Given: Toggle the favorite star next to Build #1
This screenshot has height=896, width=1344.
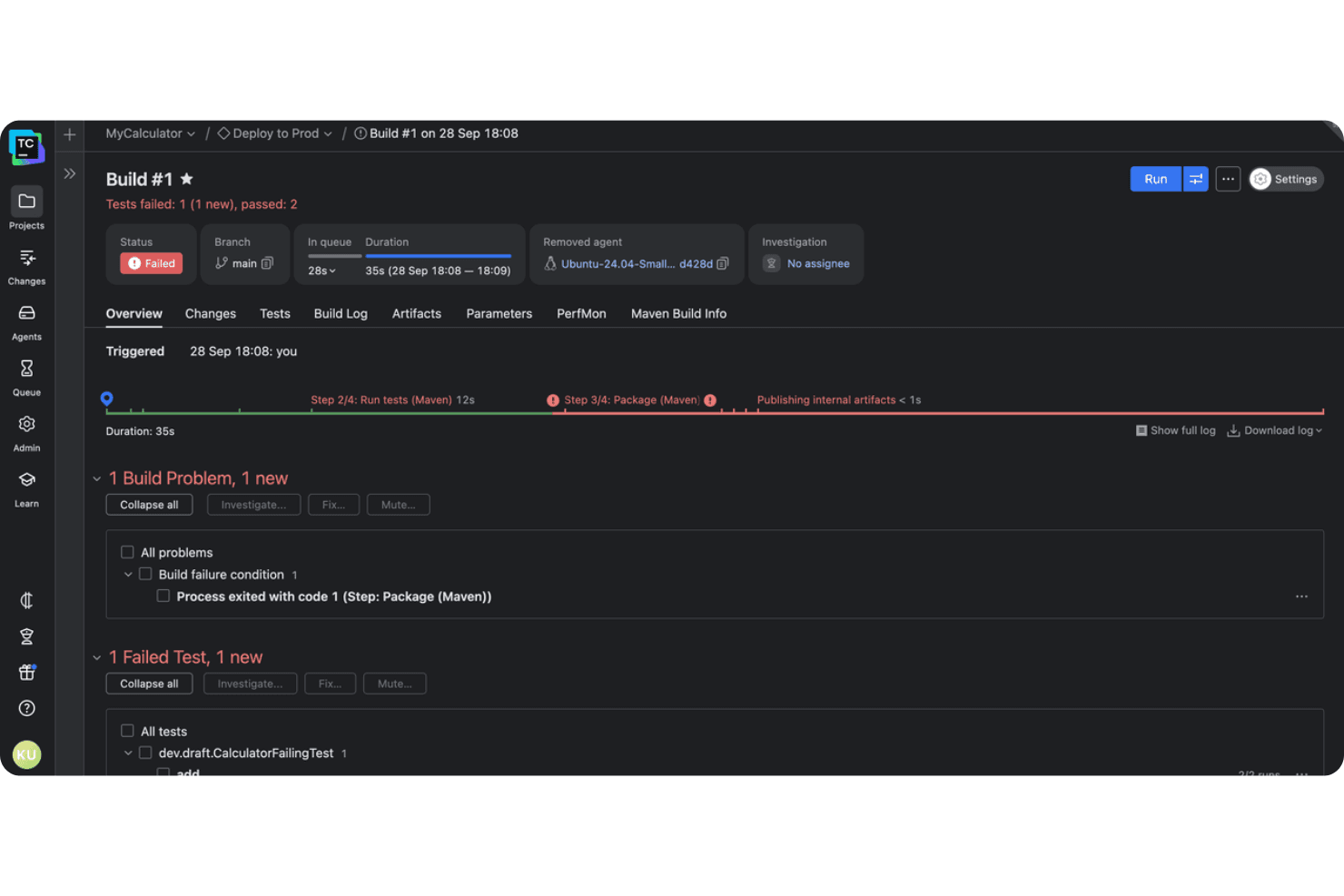Looking at the screenshot, I should (187, 179).
